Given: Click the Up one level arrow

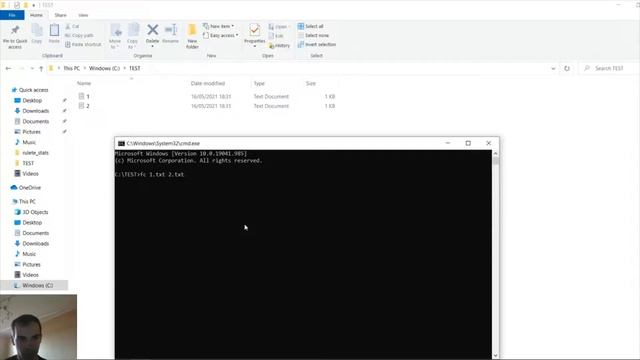Looking at the screenshot, I should [41, 68].
